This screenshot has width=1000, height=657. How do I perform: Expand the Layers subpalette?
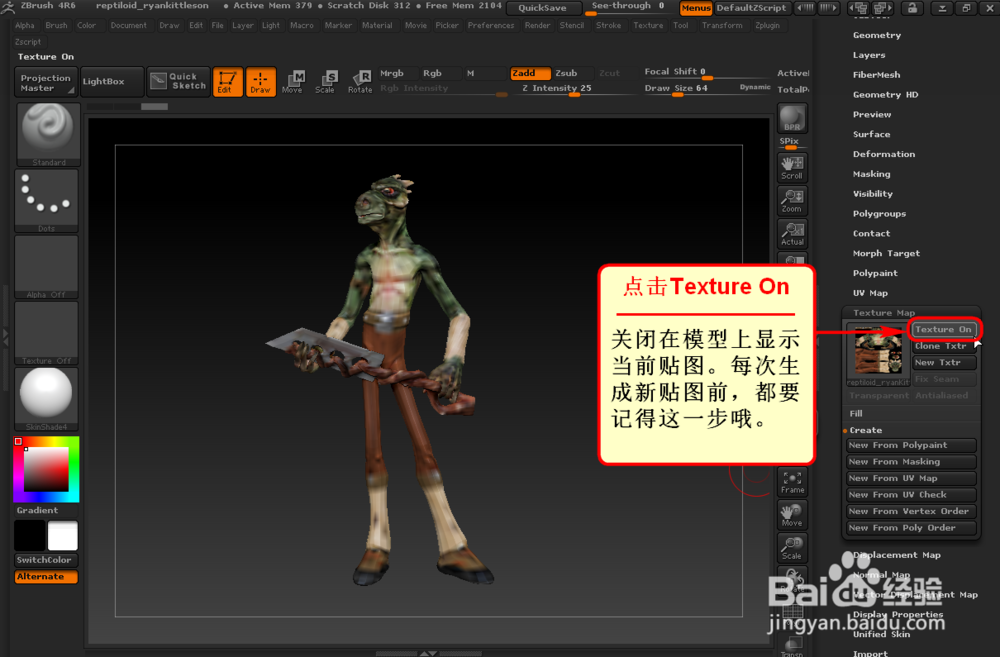click(869, 55)
